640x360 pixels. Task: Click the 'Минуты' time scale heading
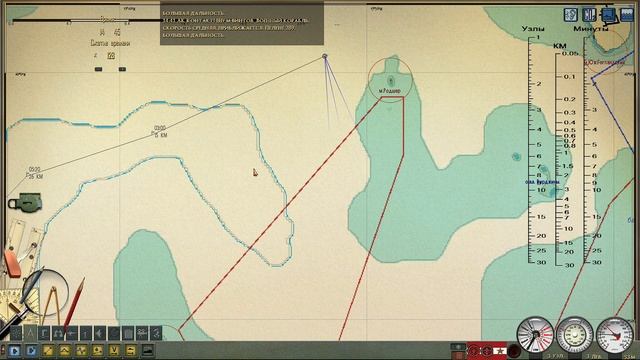pyautogui.click(x=591, y=29)
